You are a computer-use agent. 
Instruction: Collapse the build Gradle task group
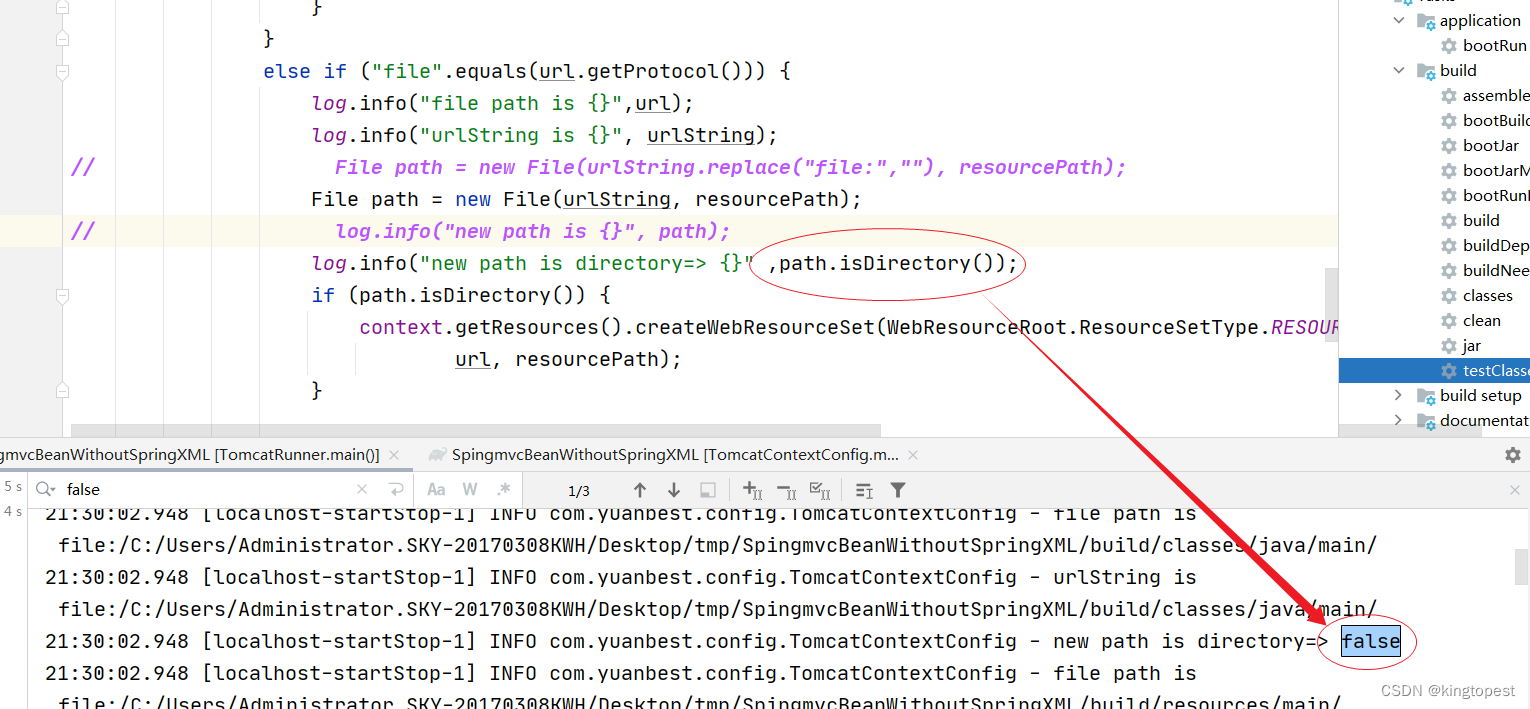(x=1398, y=70)
